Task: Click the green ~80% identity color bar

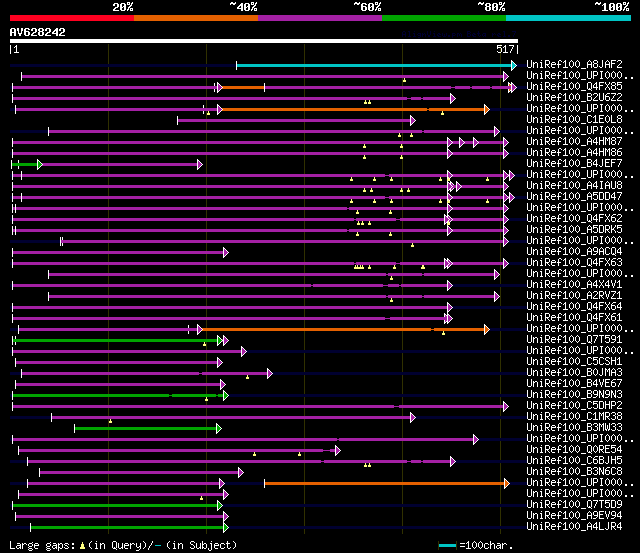Action: 444,18
